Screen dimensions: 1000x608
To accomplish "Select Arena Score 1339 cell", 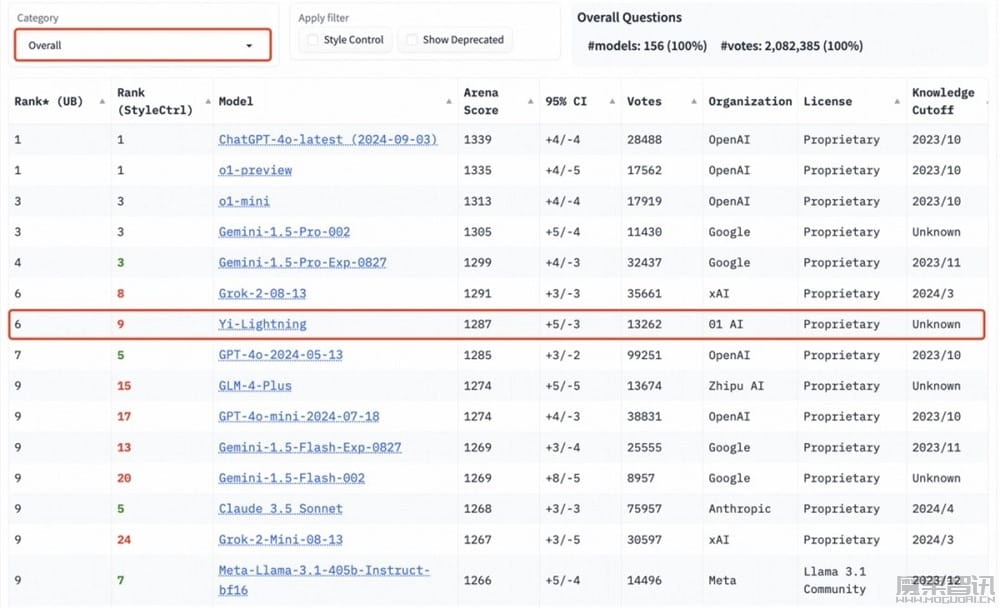I will 477,139.
